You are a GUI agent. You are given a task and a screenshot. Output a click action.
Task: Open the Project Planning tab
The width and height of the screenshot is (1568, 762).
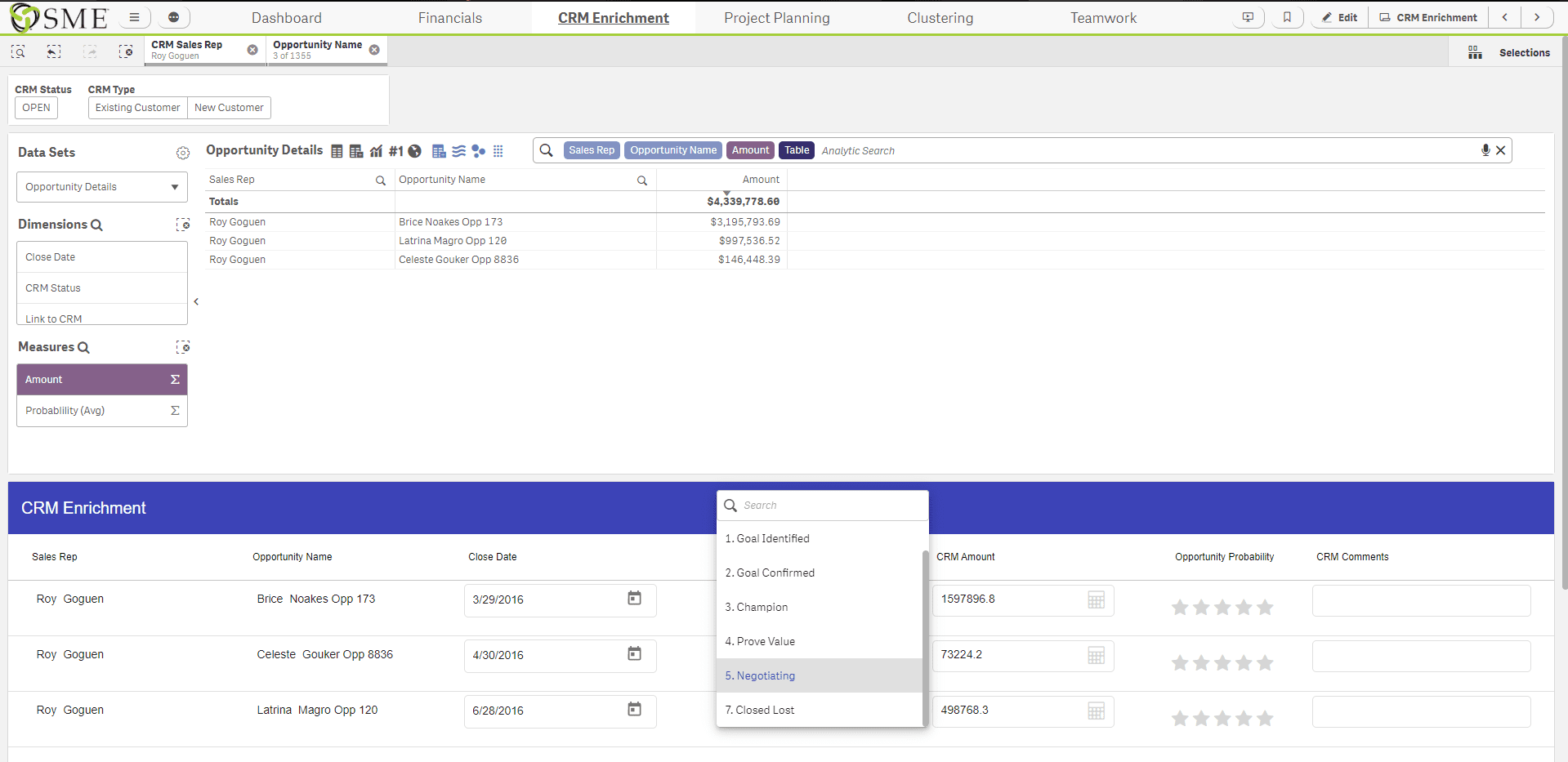click(777, 18)
